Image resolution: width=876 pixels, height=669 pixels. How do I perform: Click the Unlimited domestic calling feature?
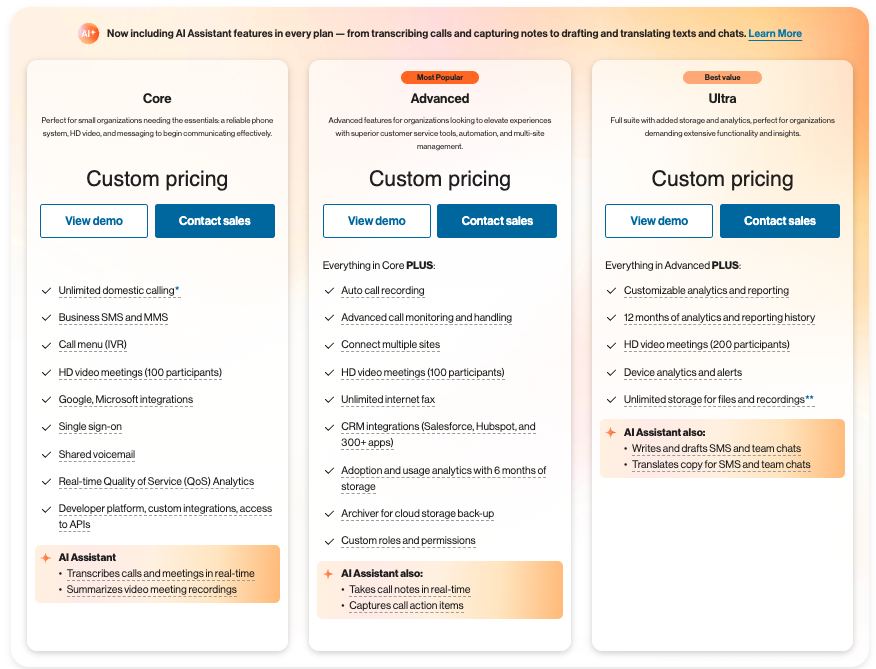(119, 291)
